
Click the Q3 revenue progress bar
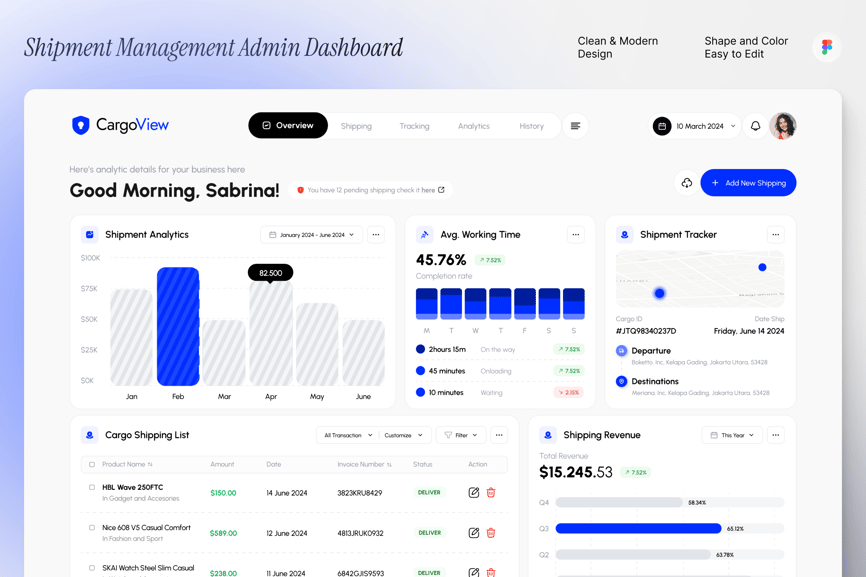pos(638,528)
